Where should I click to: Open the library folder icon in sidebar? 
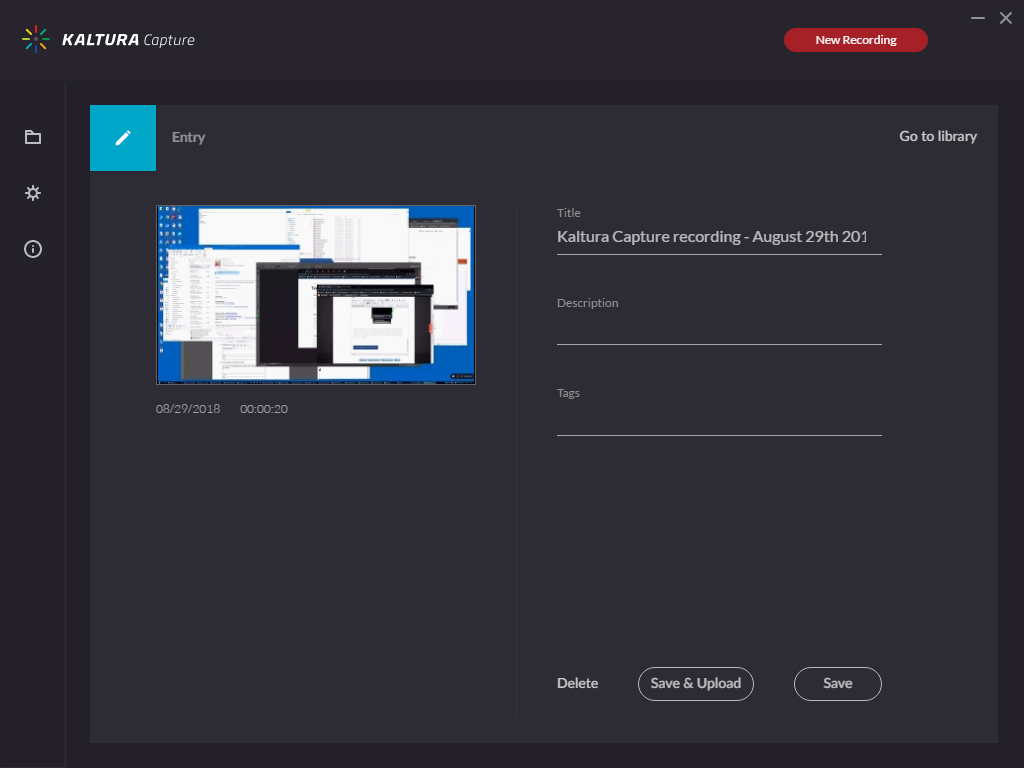[x=32, y=136]
